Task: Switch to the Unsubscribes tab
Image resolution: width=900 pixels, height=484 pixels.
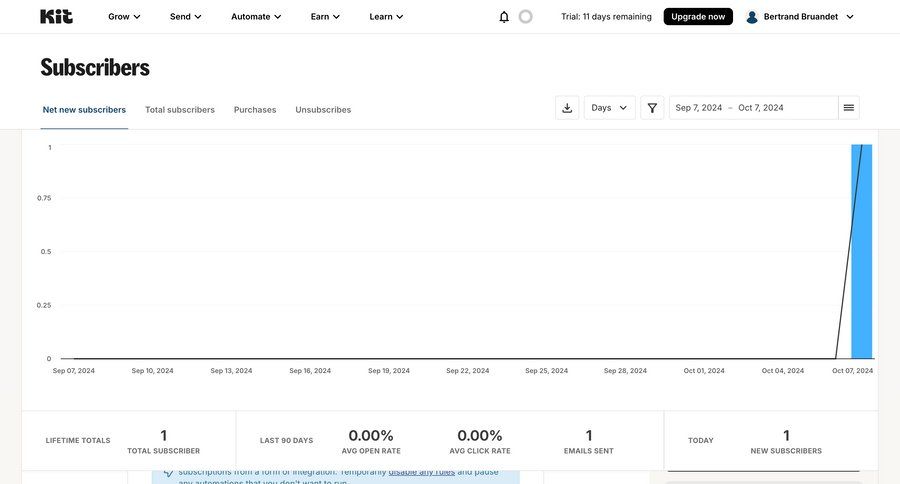Action: click(x=323, y=110)
